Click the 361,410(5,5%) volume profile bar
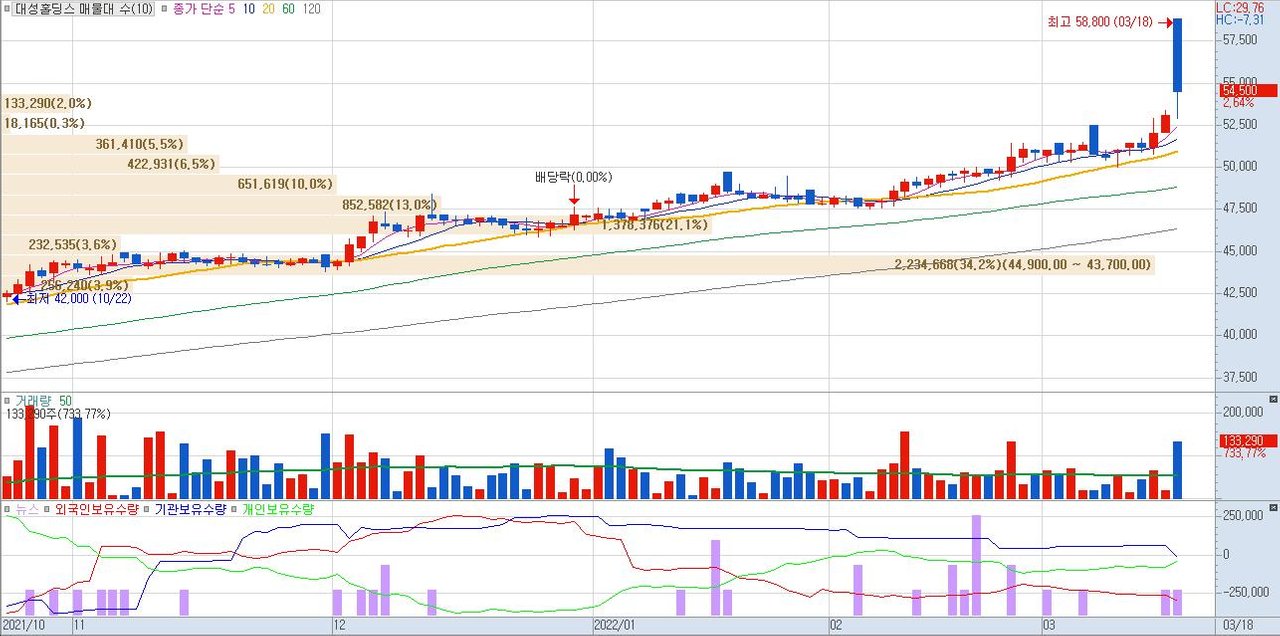The image size is (1280, 636). [x=93, y=144]
